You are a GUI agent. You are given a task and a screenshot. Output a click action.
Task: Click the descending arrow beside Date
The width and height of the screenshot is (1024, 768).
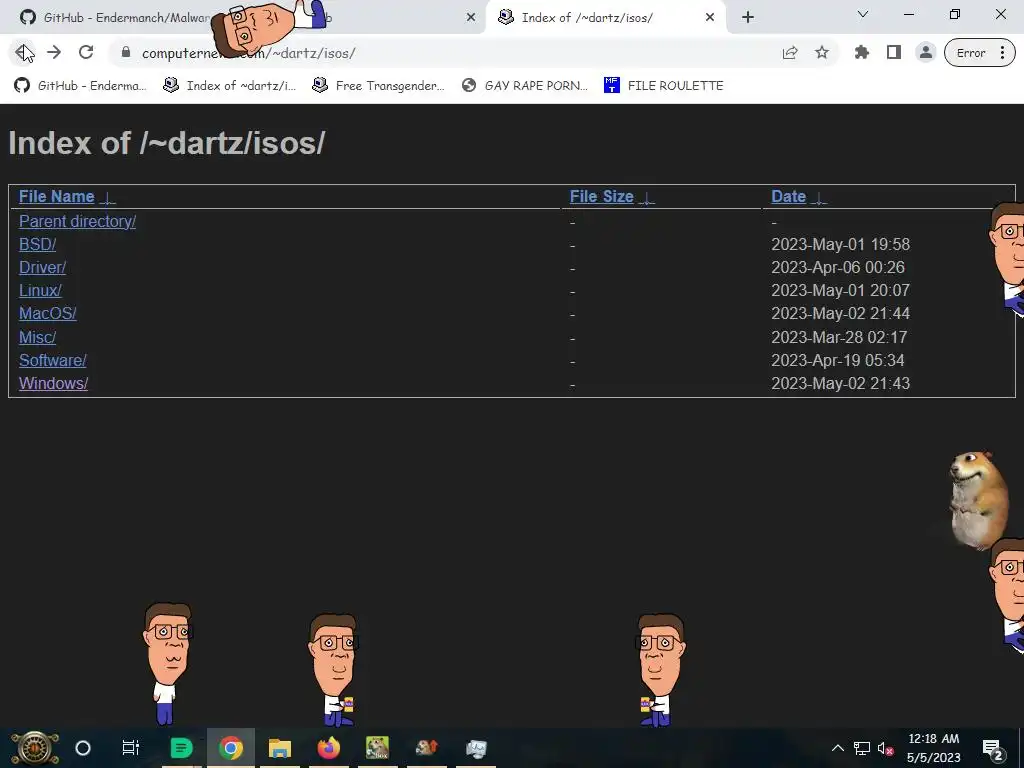pos(818,198)
